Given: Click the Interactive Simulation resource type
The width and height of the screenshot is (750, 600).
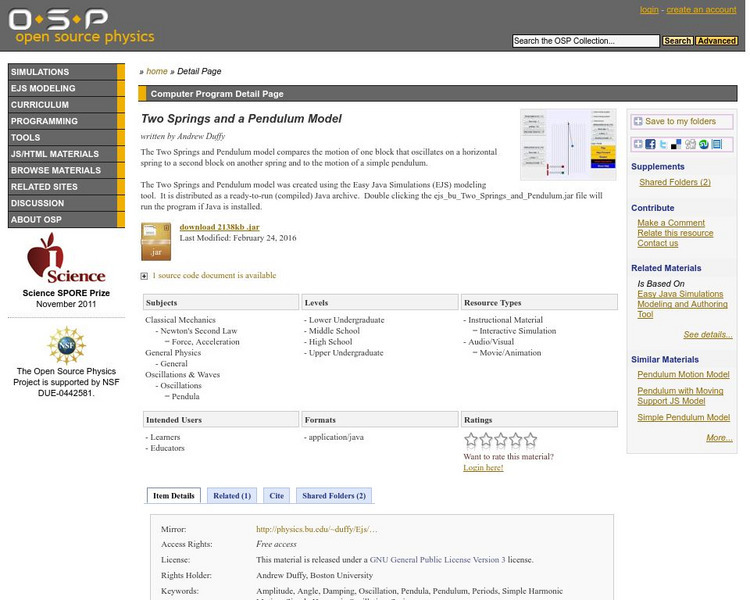Looking at the screenshot, I should pyautogui.click(x=518, y=331).
